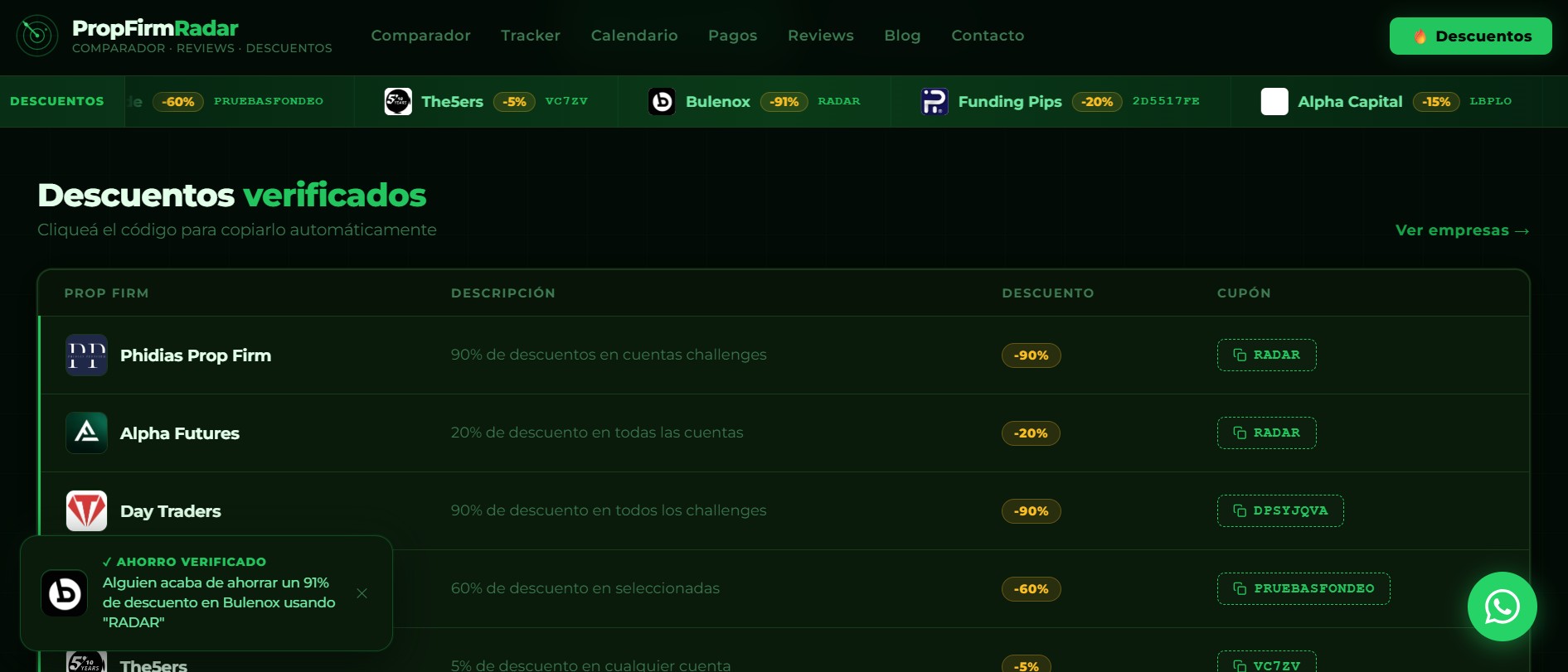
Task: Click the -91% badge next to Bulenox
Action: pyautogui.click(x=784, y=102)
